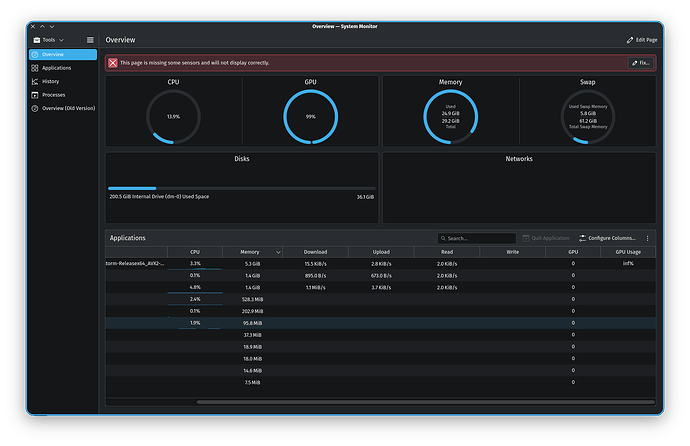The image size is (690, 446).
Task: Click the red error icon in the warning banner
Action: pos(113,62)
